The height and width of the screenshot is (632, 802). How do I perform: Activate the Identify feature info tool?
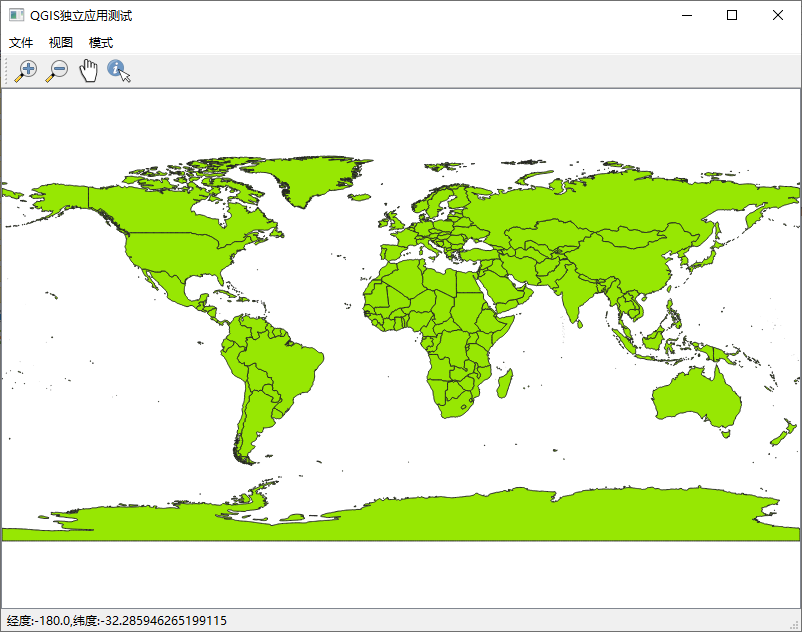click(119, 71)
